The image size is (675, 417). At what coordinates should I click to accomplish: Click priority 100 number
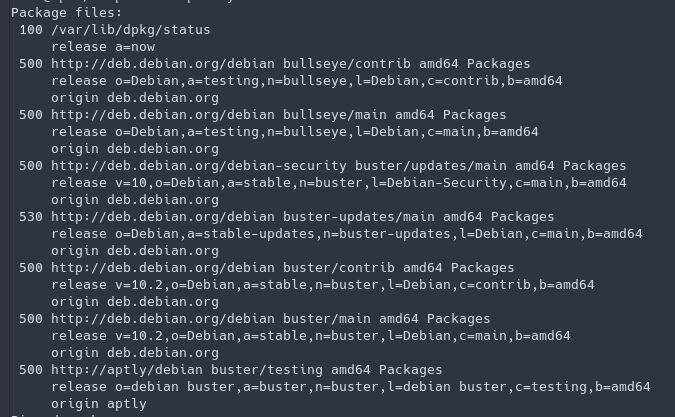click(x=31, y=30)
